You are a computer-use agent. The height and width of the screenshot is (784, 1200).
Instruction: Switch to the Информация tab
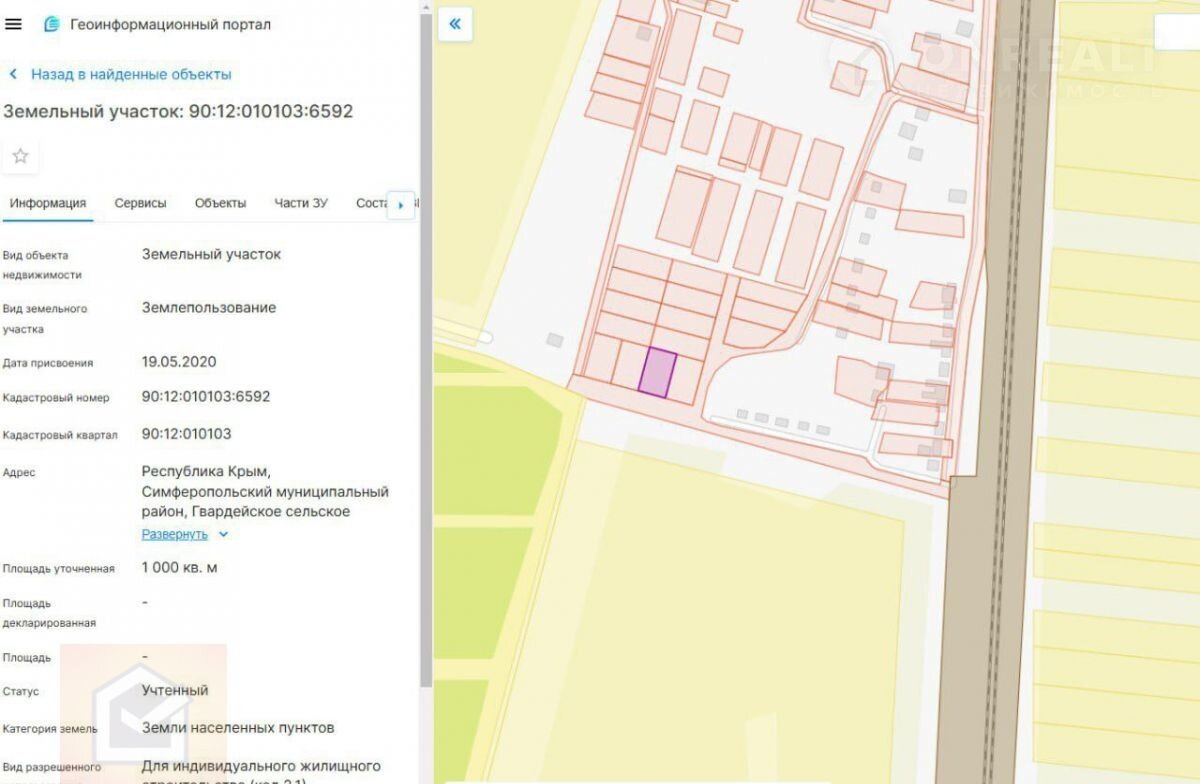tap(47, 203)
